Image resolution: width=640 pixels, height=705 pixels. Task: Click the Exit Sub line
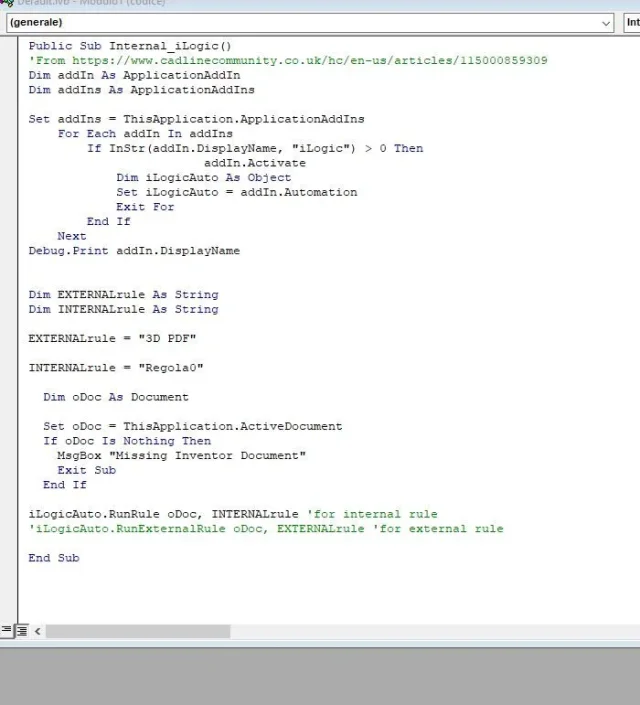click(87, 470)
